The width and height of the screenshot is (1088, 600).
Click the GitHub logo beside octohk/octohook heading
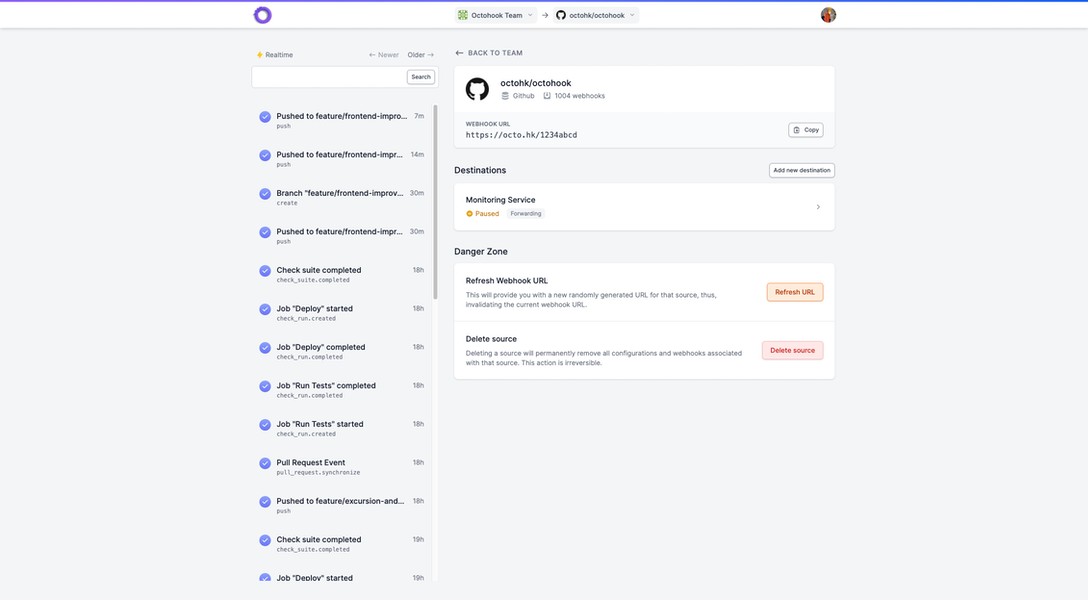coord(477,90)
